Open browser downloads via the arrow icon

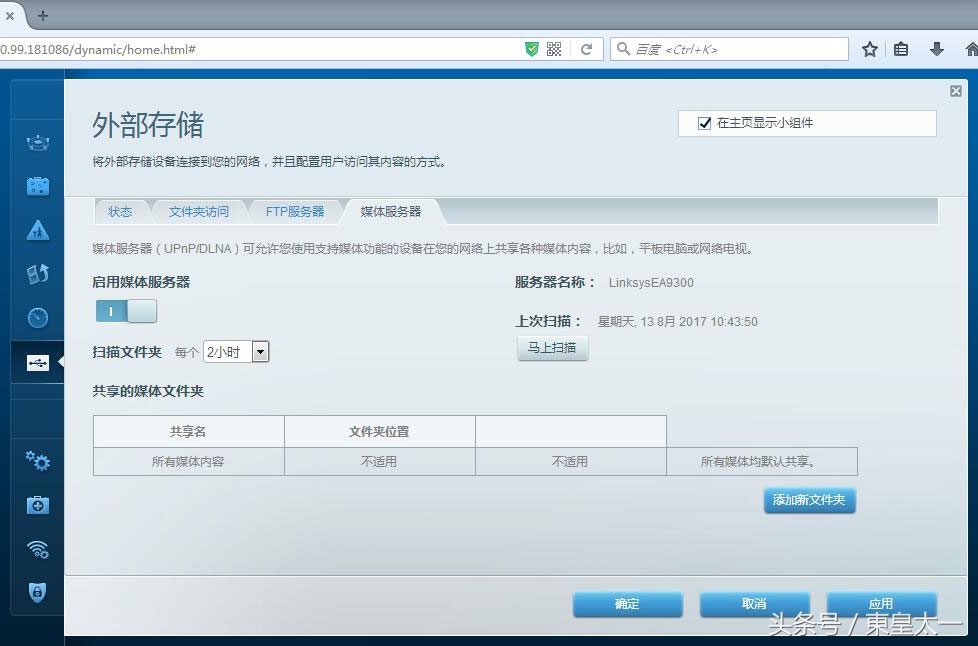[x=935, y=48]
